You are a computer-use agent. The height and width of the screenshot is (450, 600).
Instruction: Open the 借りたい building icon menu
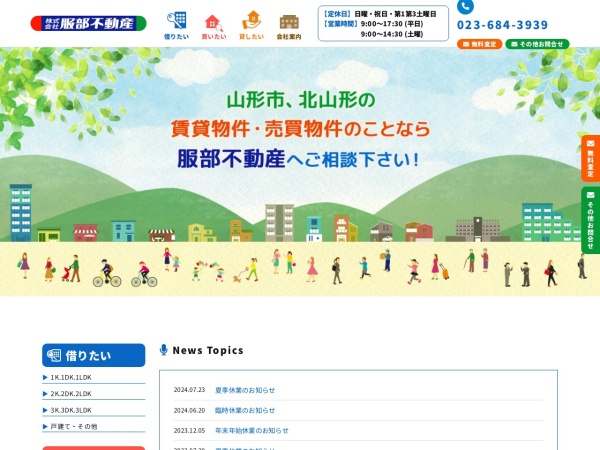176,26
